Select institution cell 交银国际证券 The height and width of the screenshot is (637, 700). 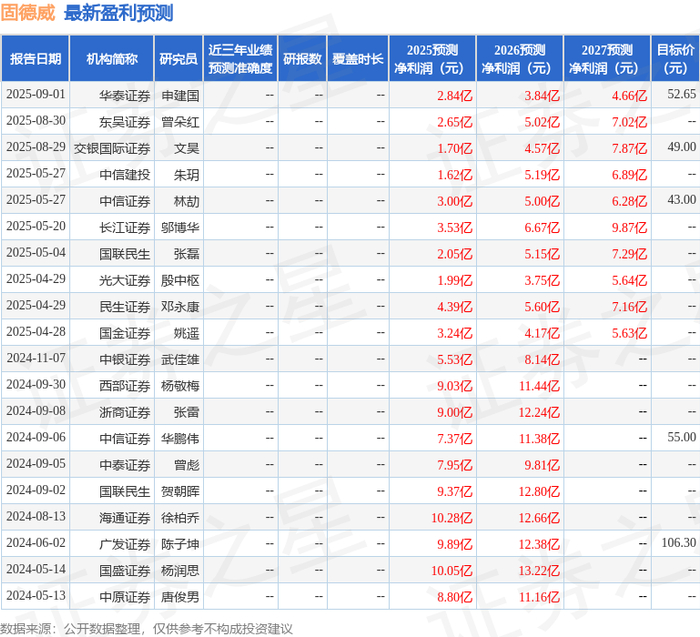[x=112, y=148]
